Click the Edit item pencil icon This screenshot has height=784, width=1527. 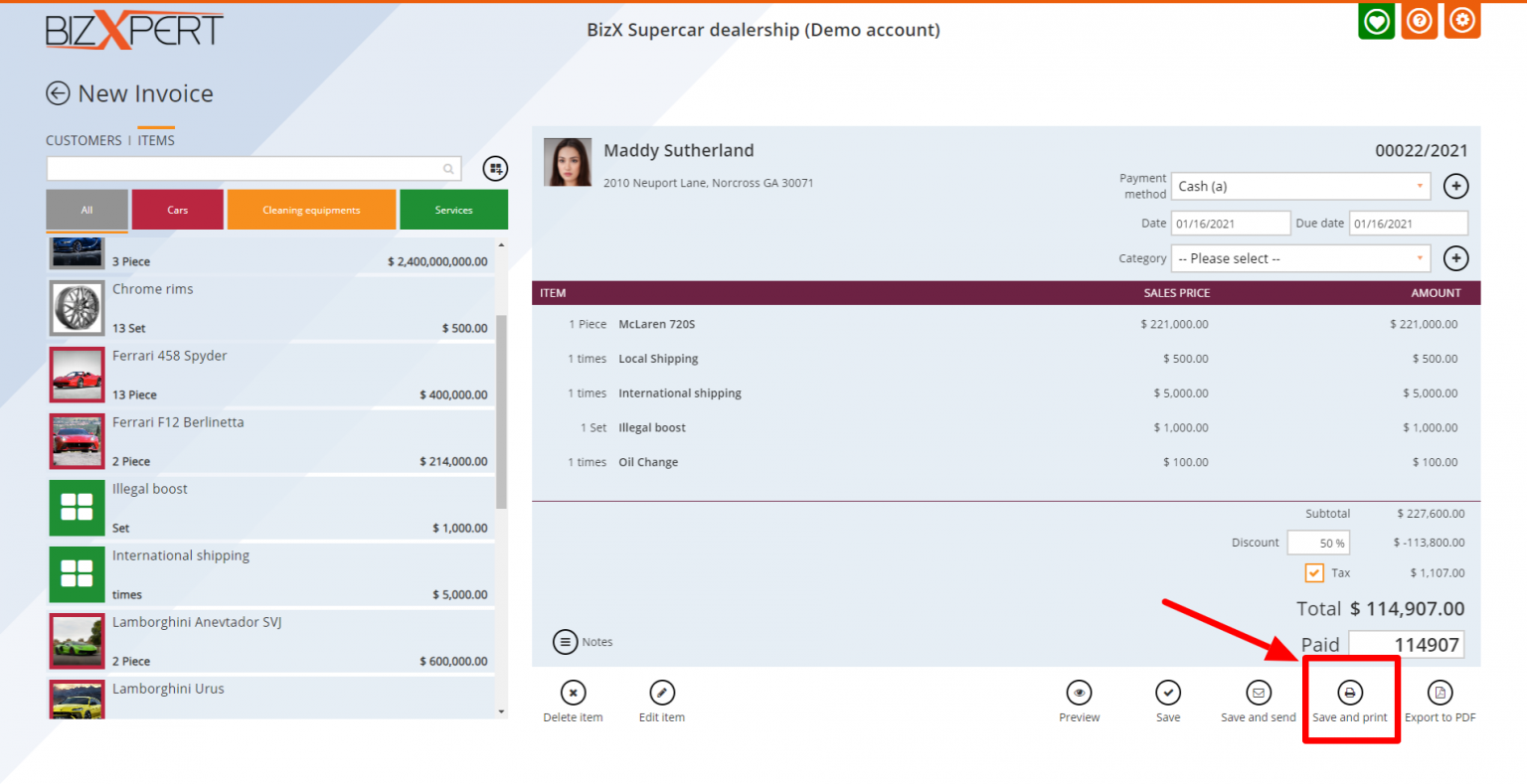[662, 693]
